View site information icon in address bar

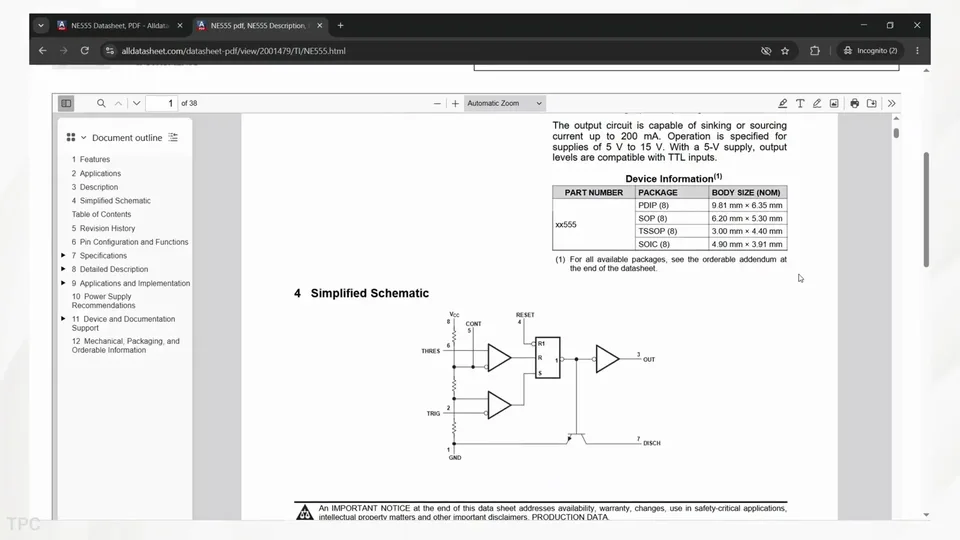point(110,51)
